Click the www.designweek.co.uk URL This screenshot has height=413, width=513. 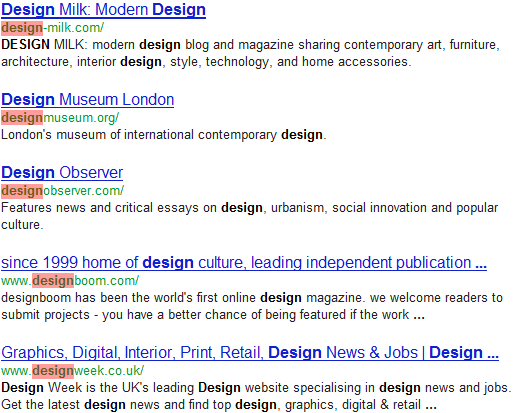pos(73,371)
